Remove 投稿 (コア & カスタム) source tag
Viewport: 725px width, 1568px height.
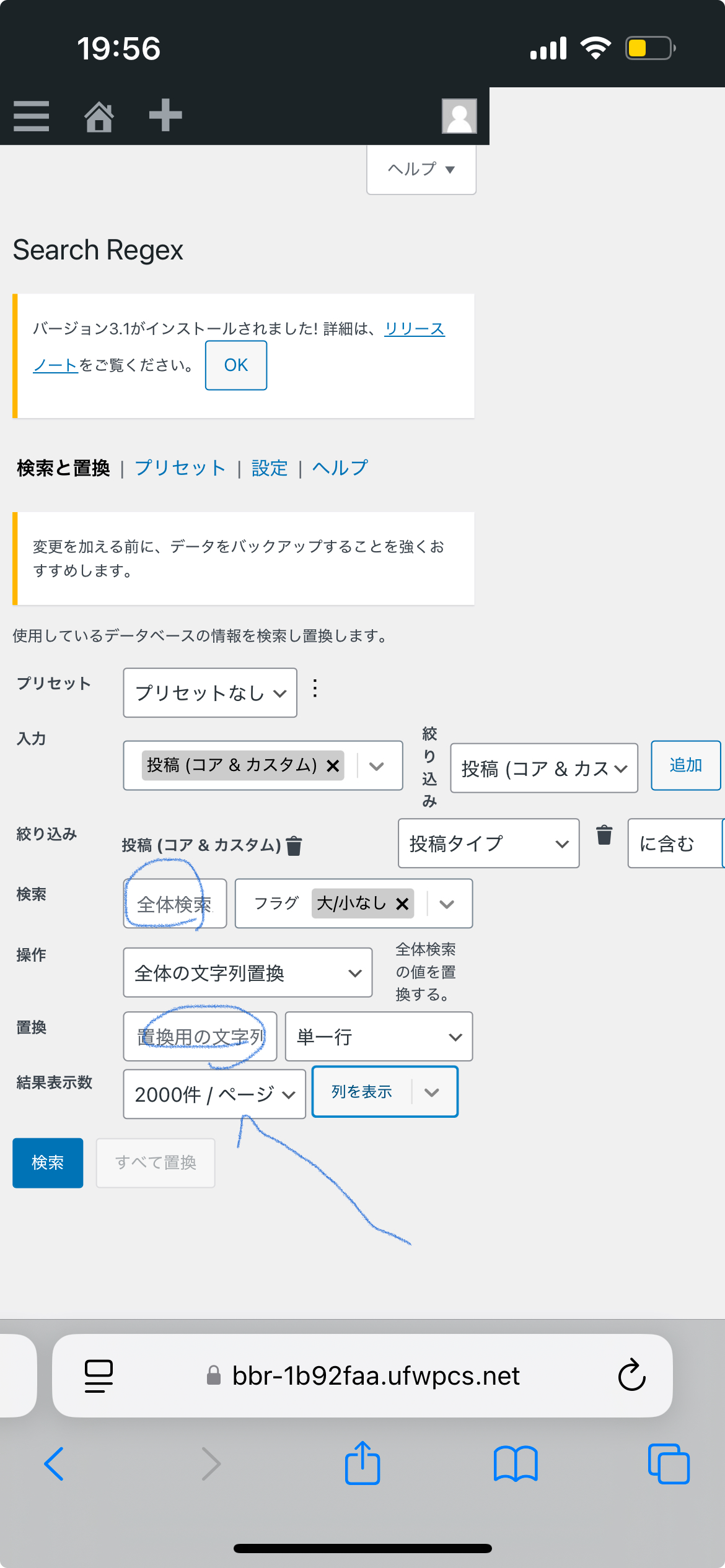click(333, 766)
